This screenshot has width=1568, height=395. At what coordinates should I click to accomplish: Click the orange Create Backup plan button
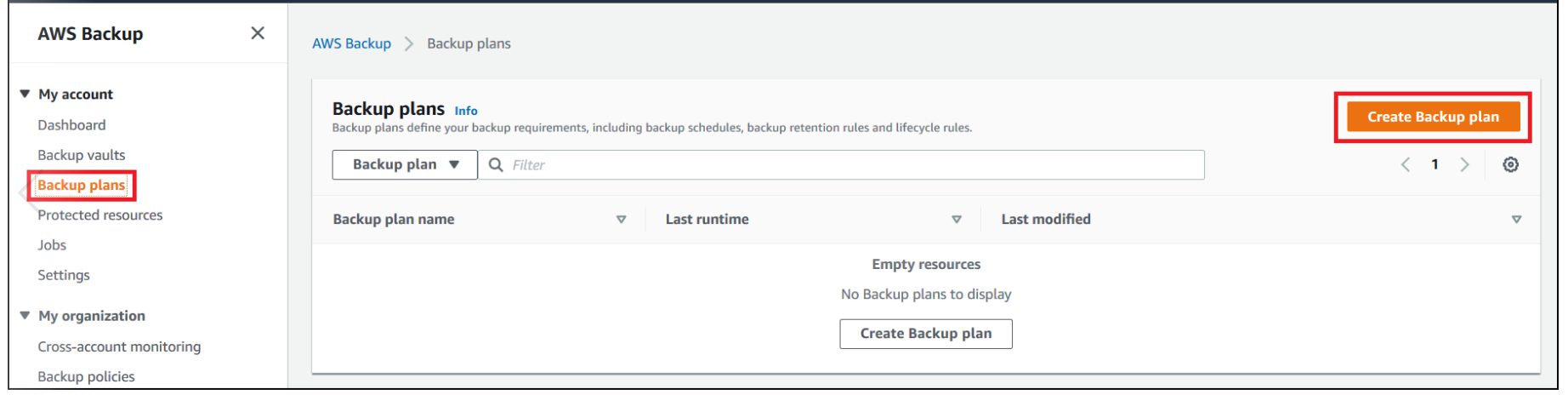[1433, 117]
